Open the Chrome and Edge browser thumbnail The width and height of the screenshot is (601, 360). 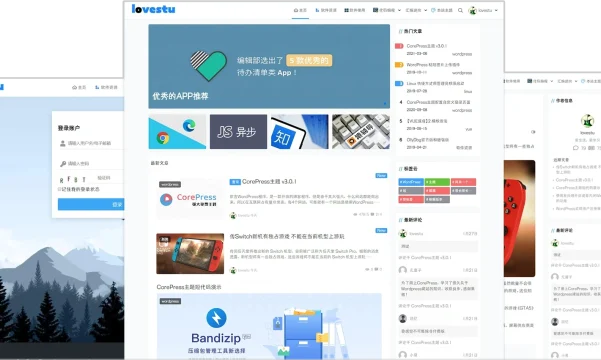point(177,132)
